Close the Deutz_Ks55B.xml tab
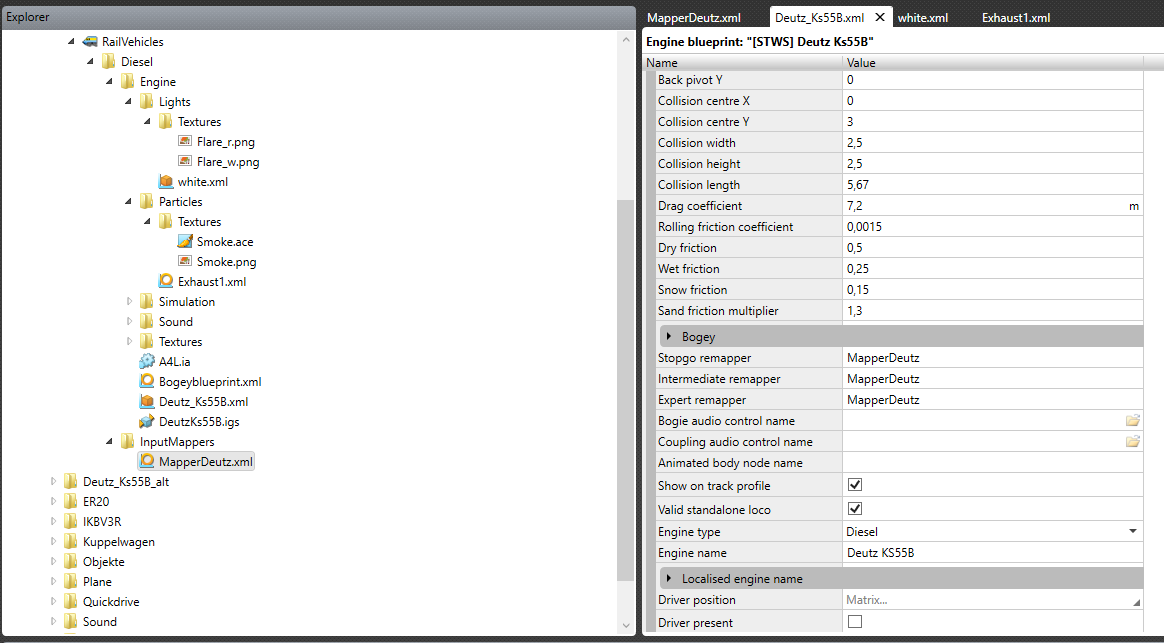Viewport: 1164px width, 643px height. click(x=880, y=17)
